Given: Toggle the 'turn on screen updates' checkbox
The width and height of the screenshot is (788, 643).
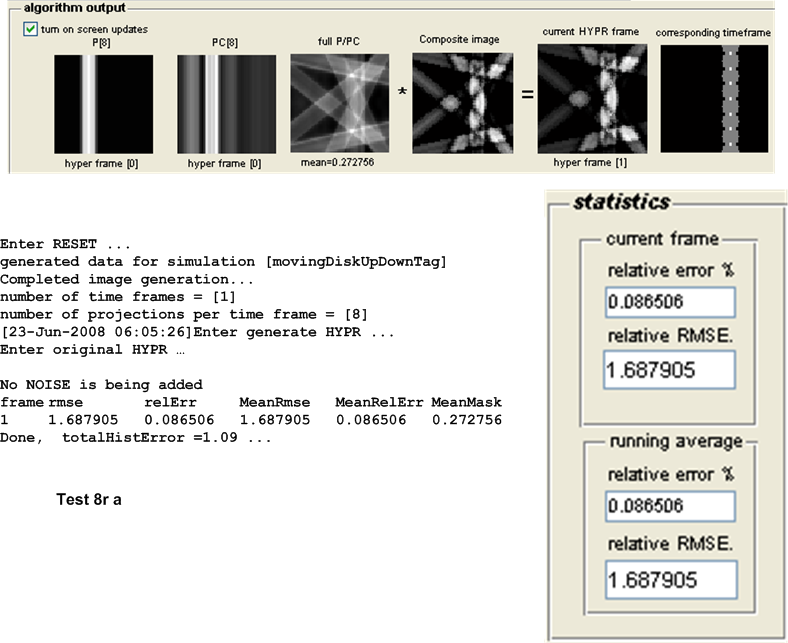Looking at the screenshot, I should pos(31,29).
